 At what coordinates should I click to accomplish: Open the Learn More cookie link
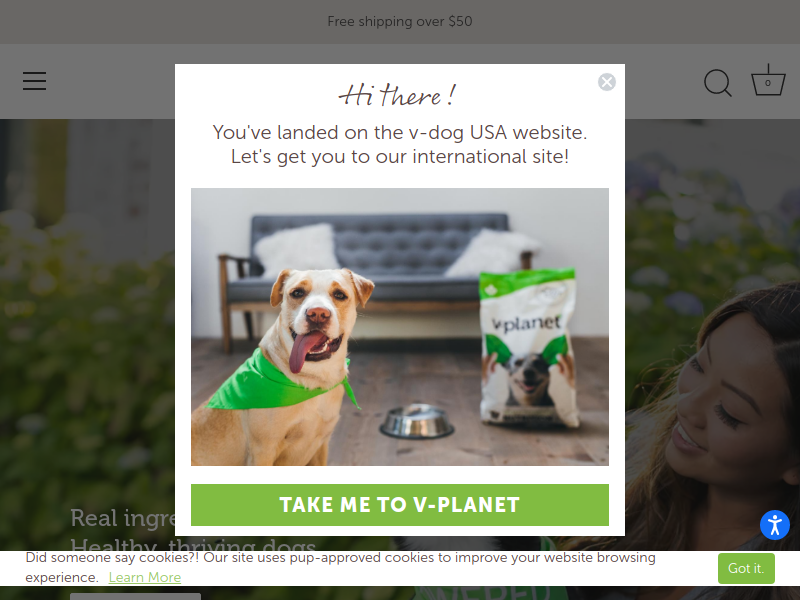pos(145,577)
